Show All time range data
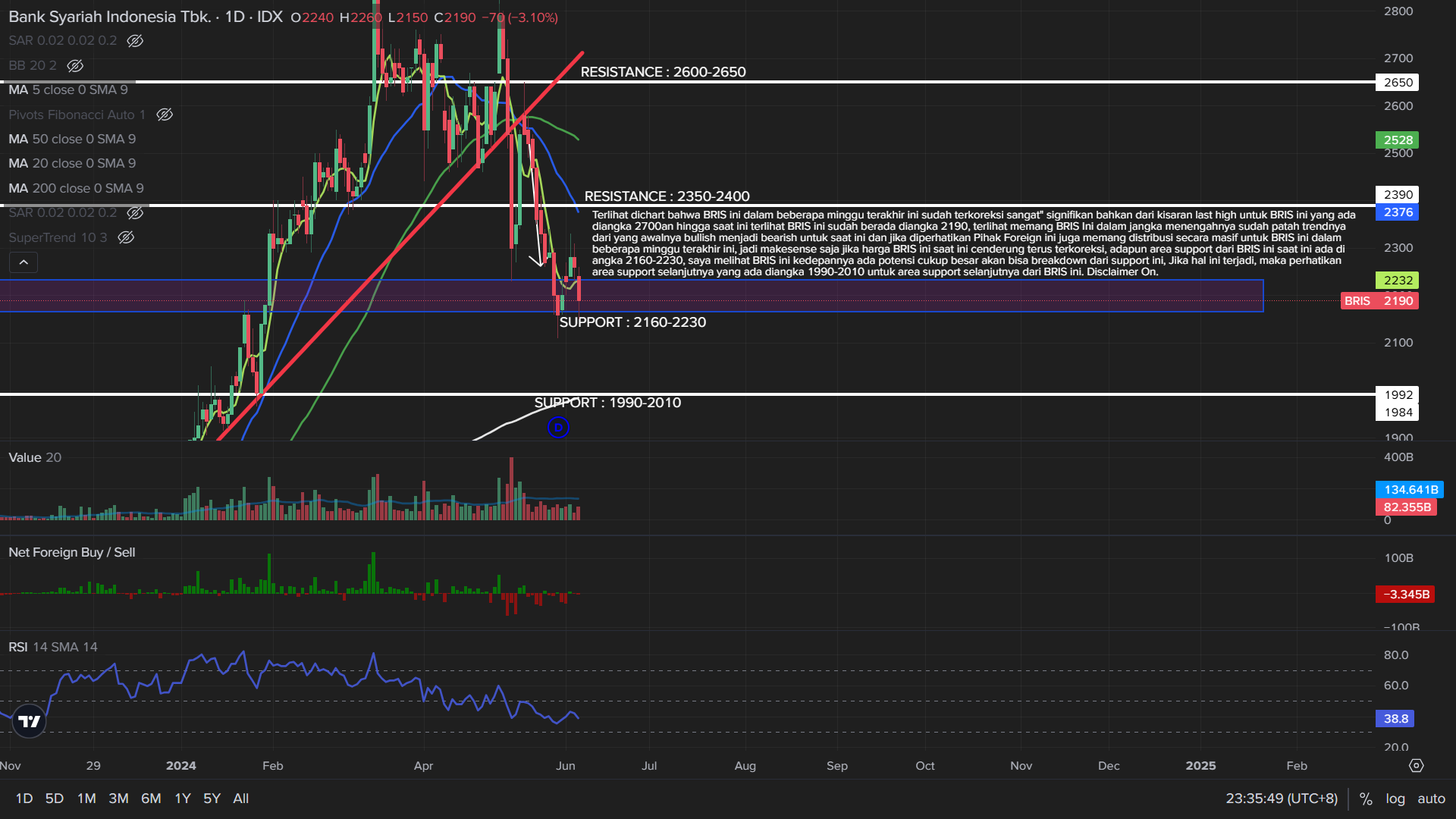 pos(240,799)
